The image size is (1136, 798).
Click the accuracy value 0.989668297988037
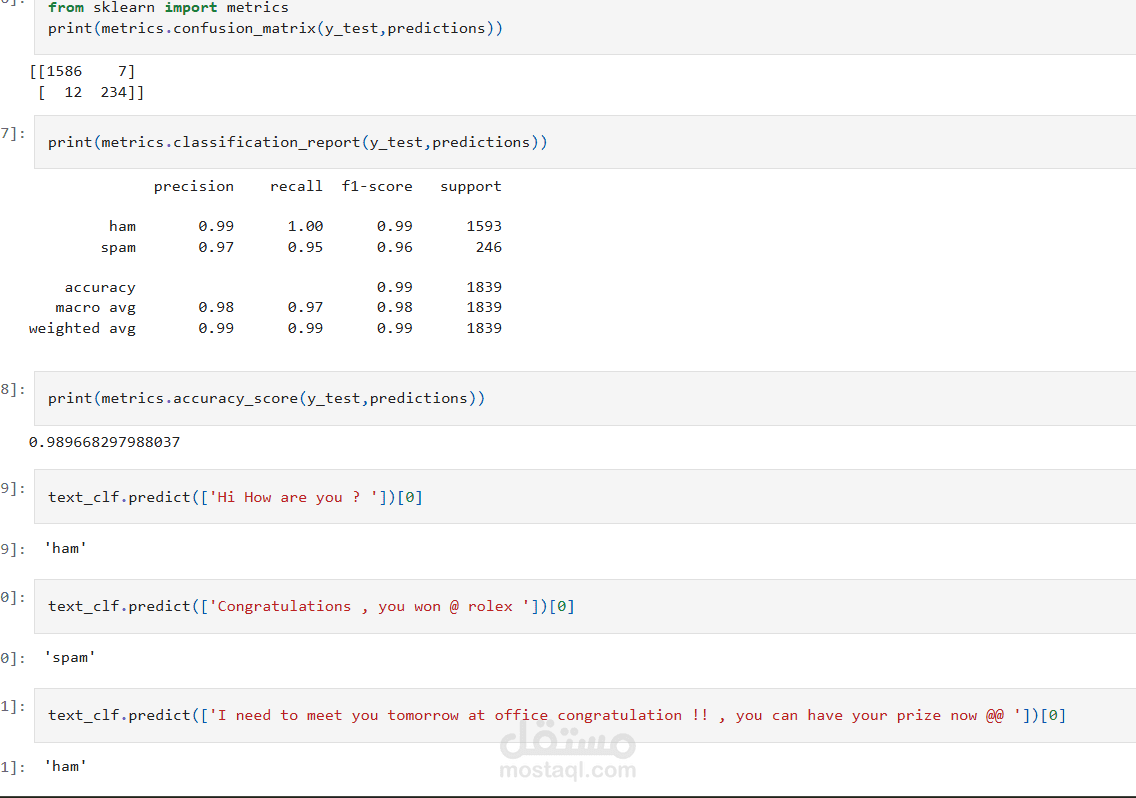[x=104, y=442]
